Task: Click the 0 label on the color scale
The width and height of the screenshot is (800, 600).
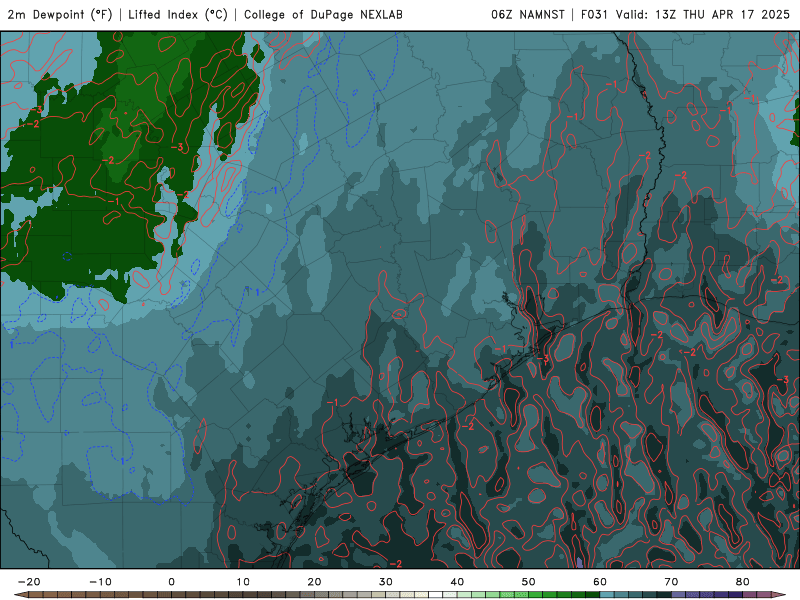Action: (x=171, y=582)
